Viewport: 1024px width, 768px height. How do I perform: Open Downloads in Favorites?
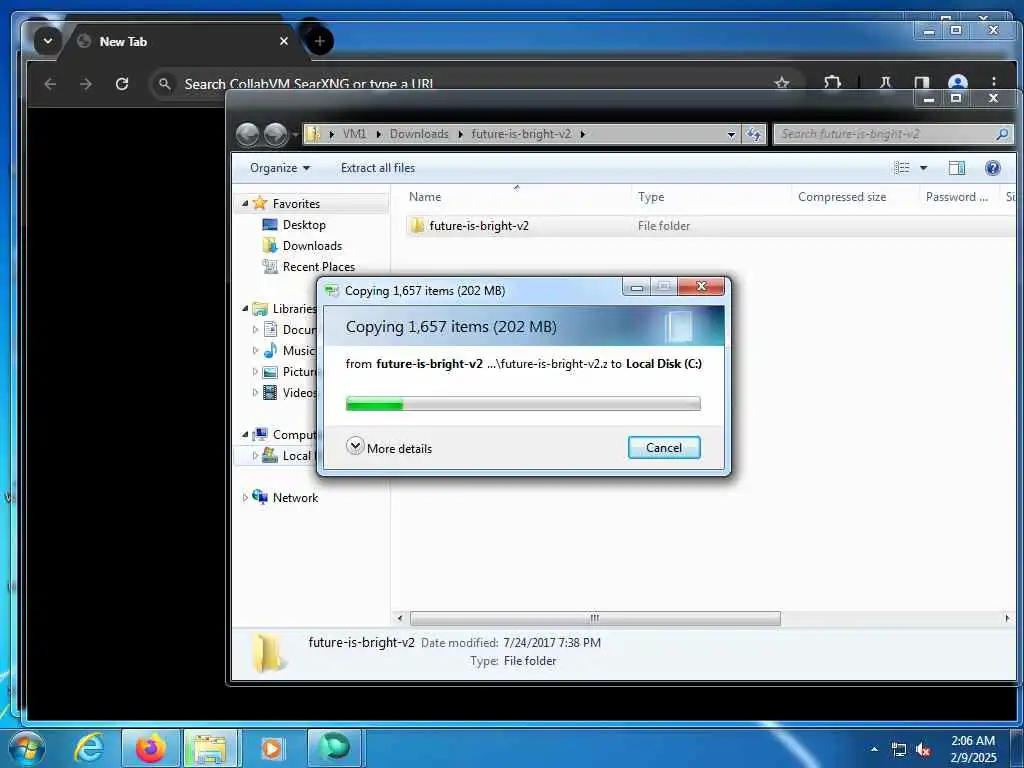coord(312,246)
